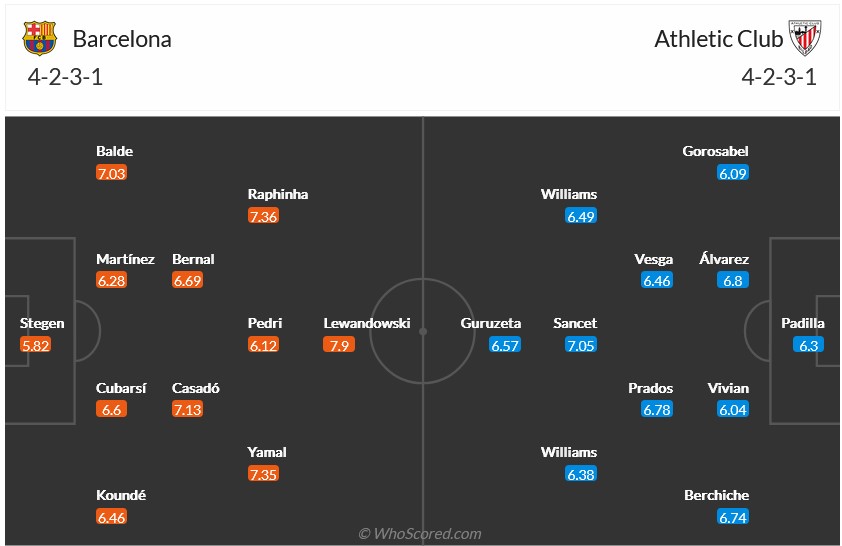
Task: Click player name Guruzeta
Action: point(491,323)
